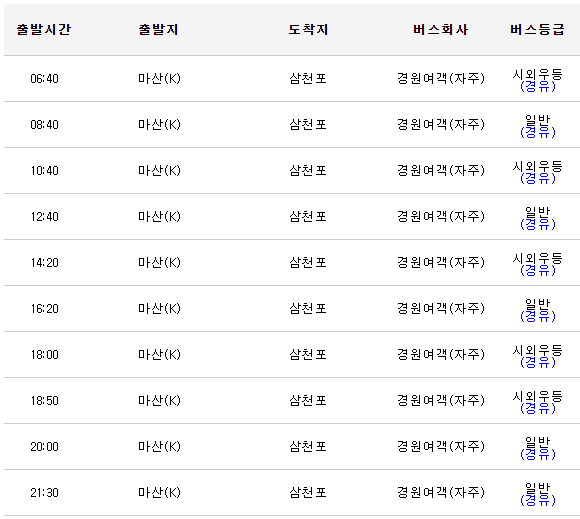Click 삼천포 in the 08:40 row
The width and height of the screenshot is (580, 519).
tap(308, 124)
